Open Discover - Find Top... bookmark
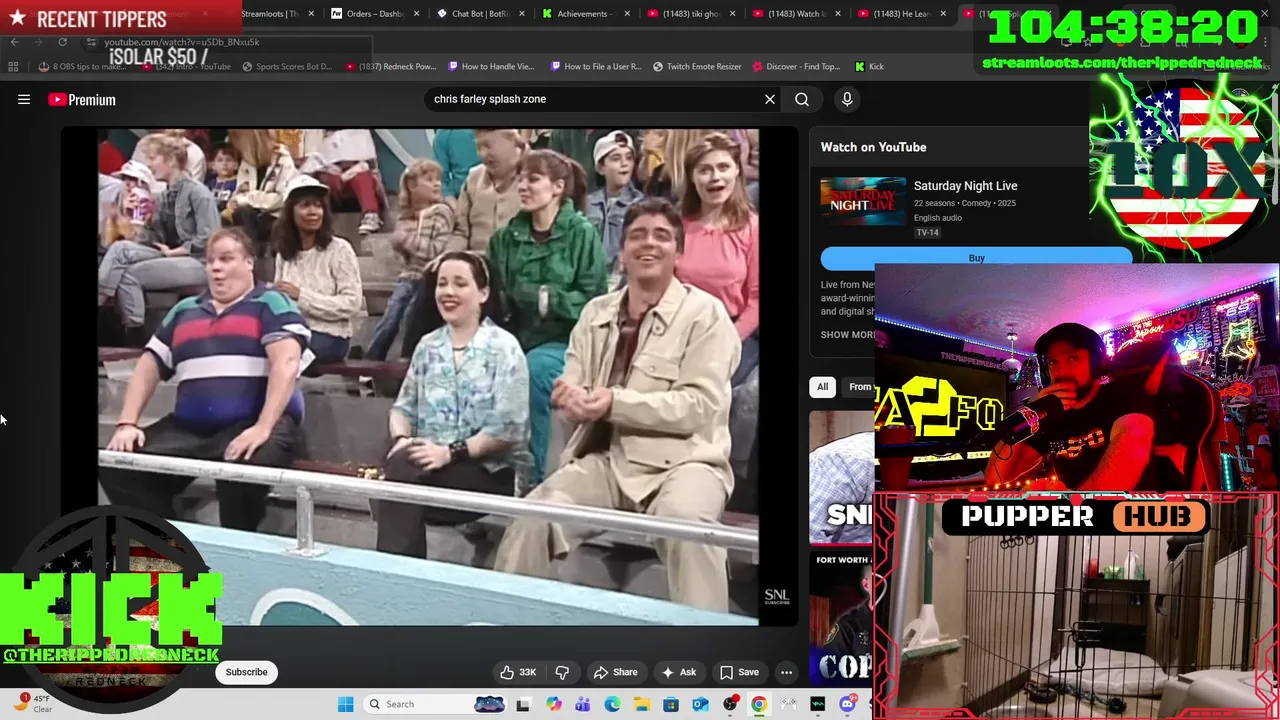The image size is (1280, 720). [x=796, y=66]
